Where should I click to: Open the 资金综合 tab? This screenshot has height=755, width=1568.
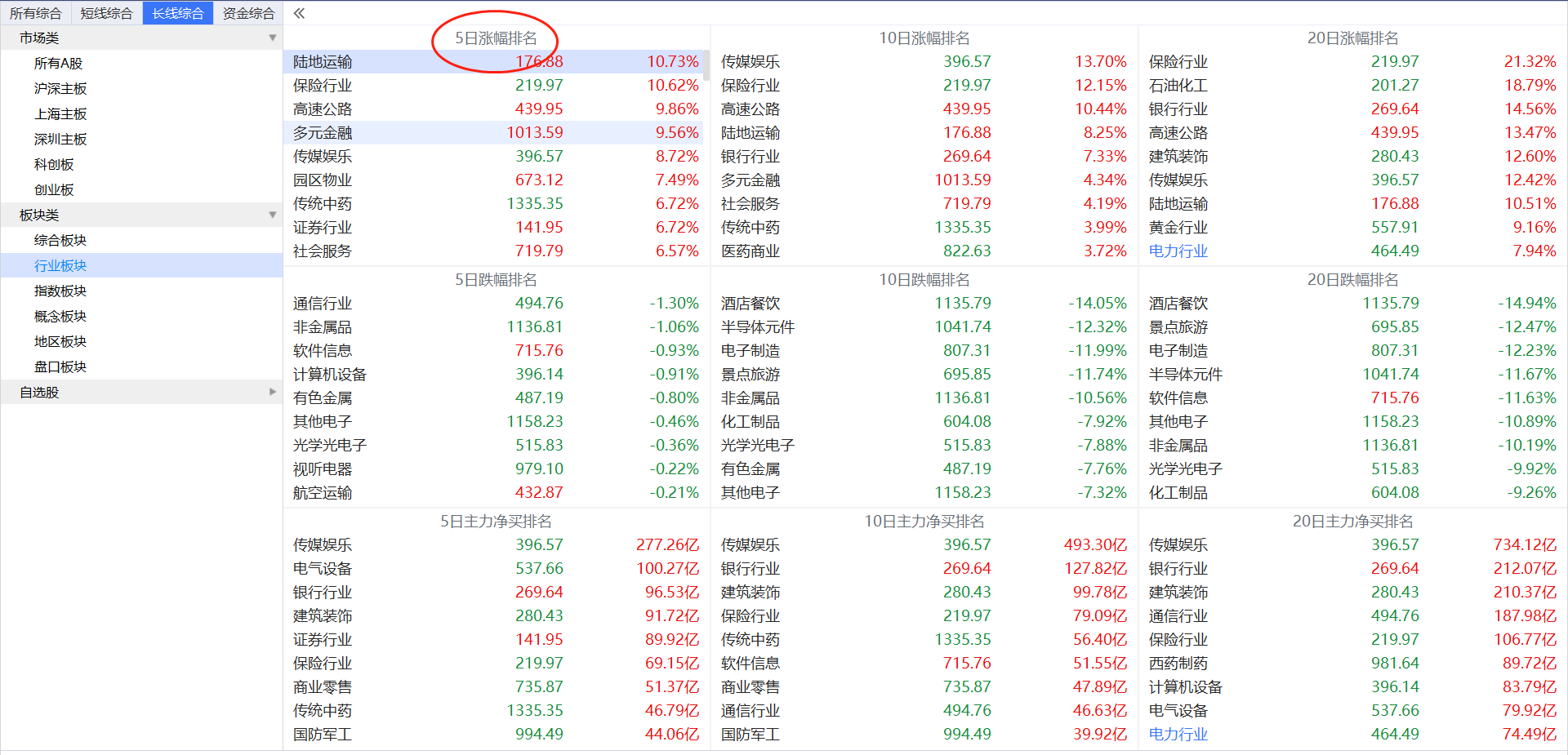click(x=249, y=13)
